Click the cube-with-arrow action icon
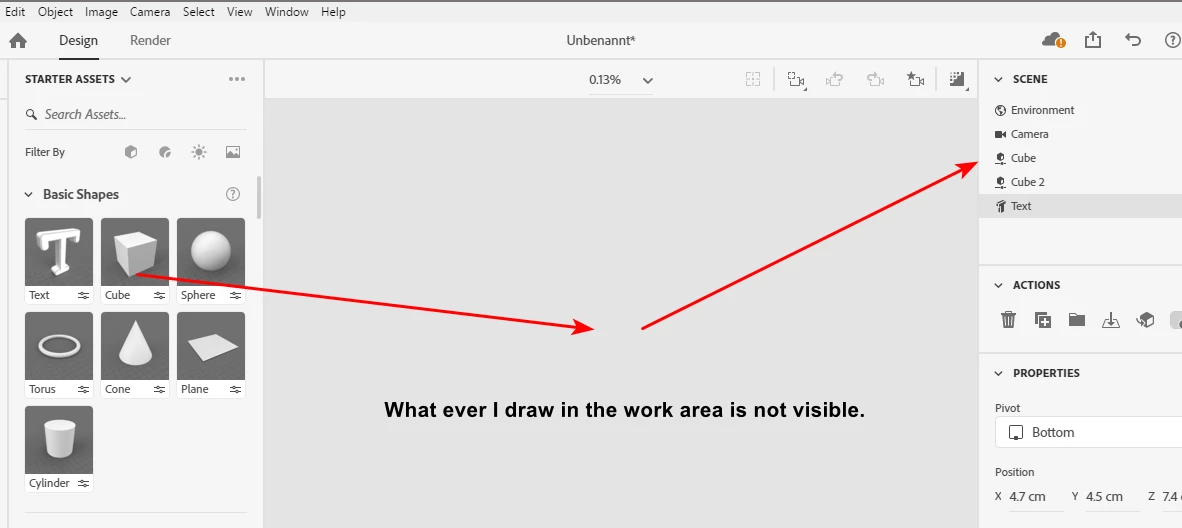1182x528 pixels. 1145,320
